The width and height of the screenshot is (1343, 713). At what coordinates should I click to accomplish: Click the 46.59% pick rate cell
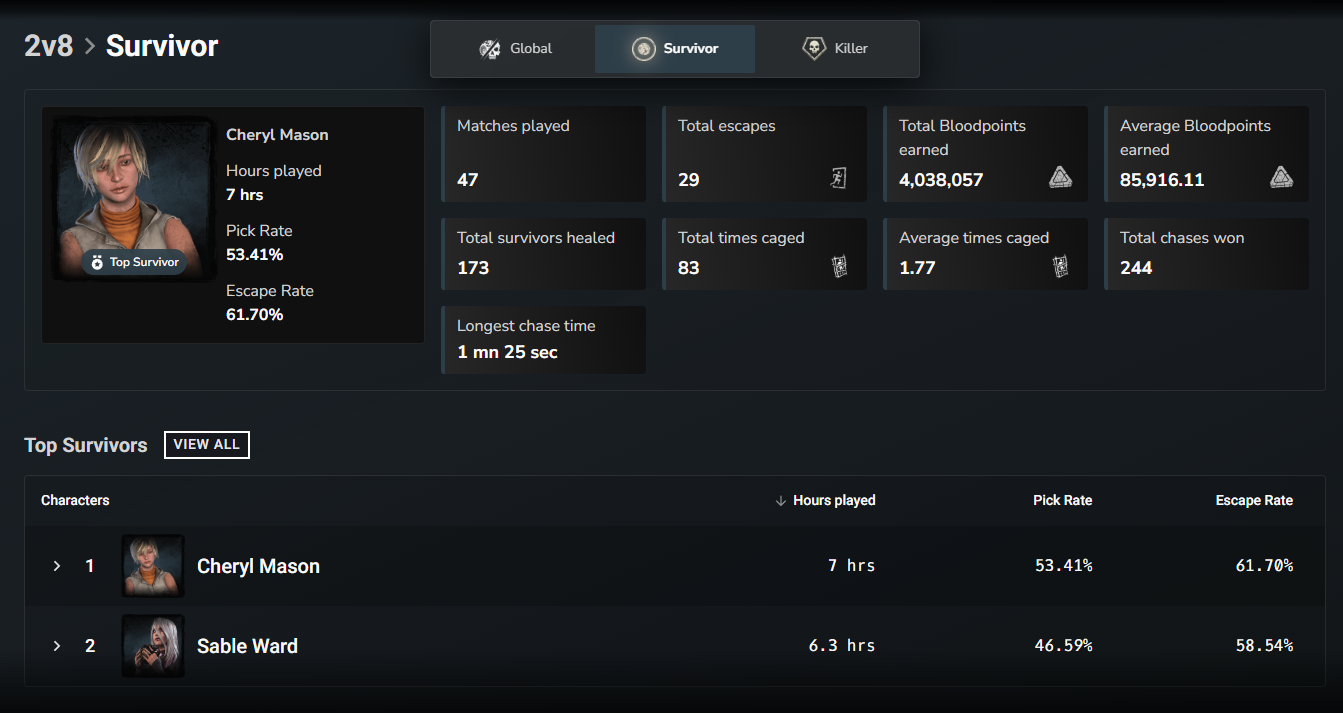pyautogui.click(x=1064, y=646)
